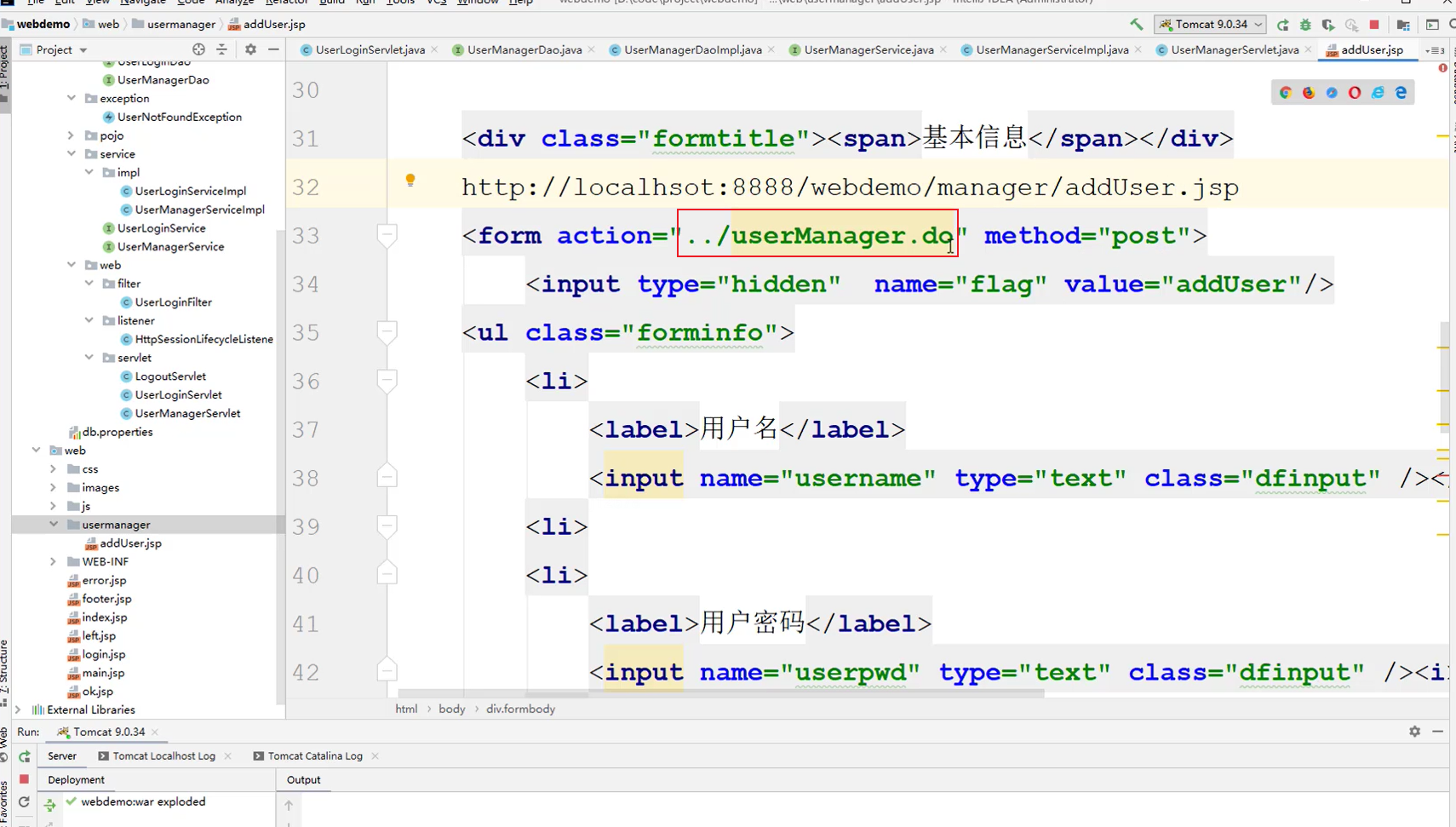Expand the pojo folder
The height and width of the screenshot is (827, 1456).
click(x=72, y=135)
